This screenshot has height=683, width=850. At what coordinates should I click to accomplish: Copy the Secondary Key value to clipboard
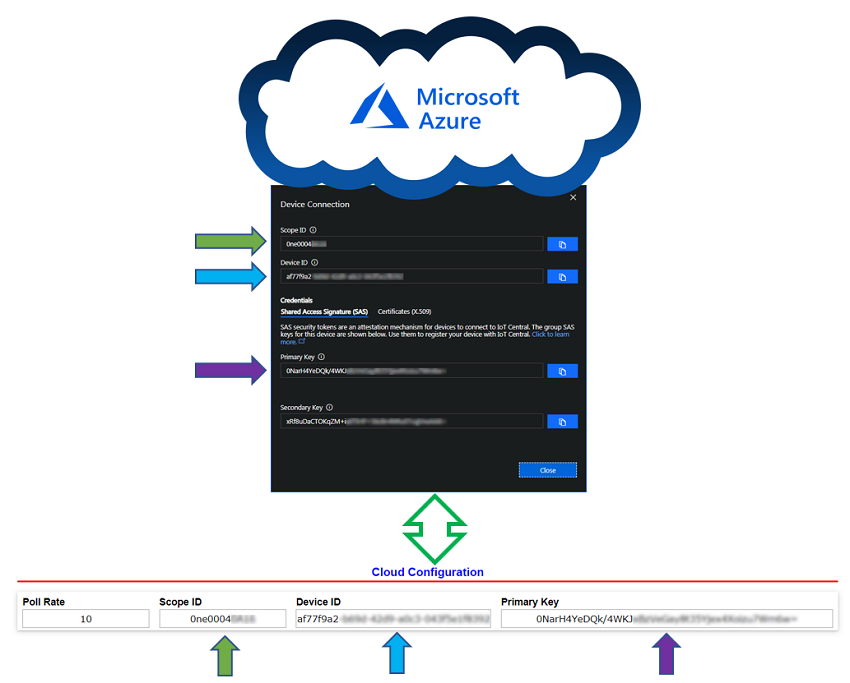pos(562,422)
